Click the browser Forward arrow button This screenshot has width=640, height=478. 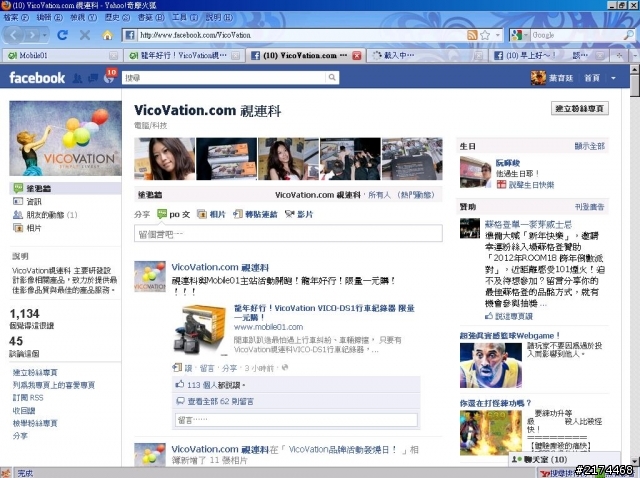[32, 35]
